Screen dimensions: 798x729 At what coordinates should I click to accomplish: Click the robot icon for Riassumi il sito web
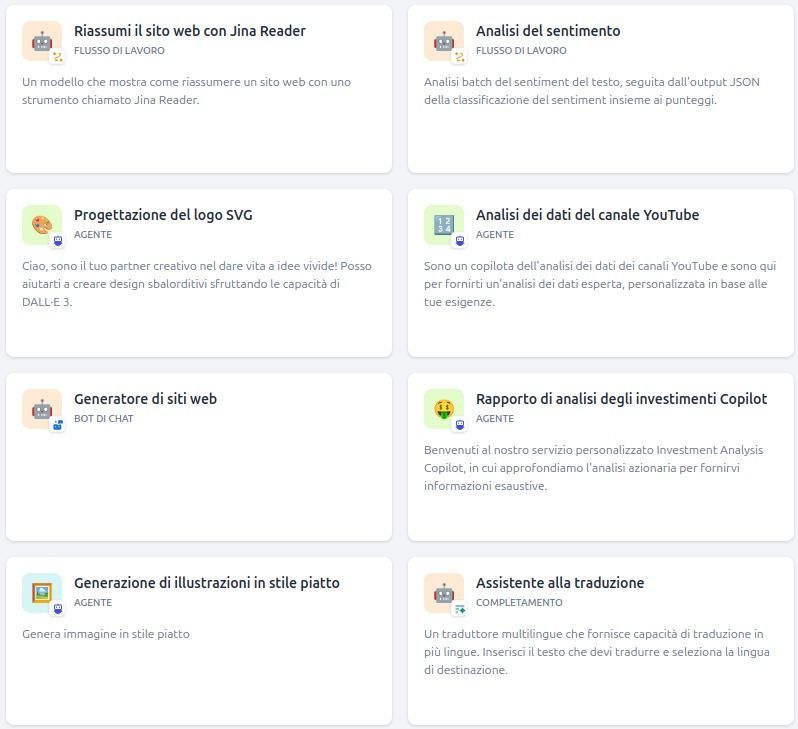pos(41,41)
